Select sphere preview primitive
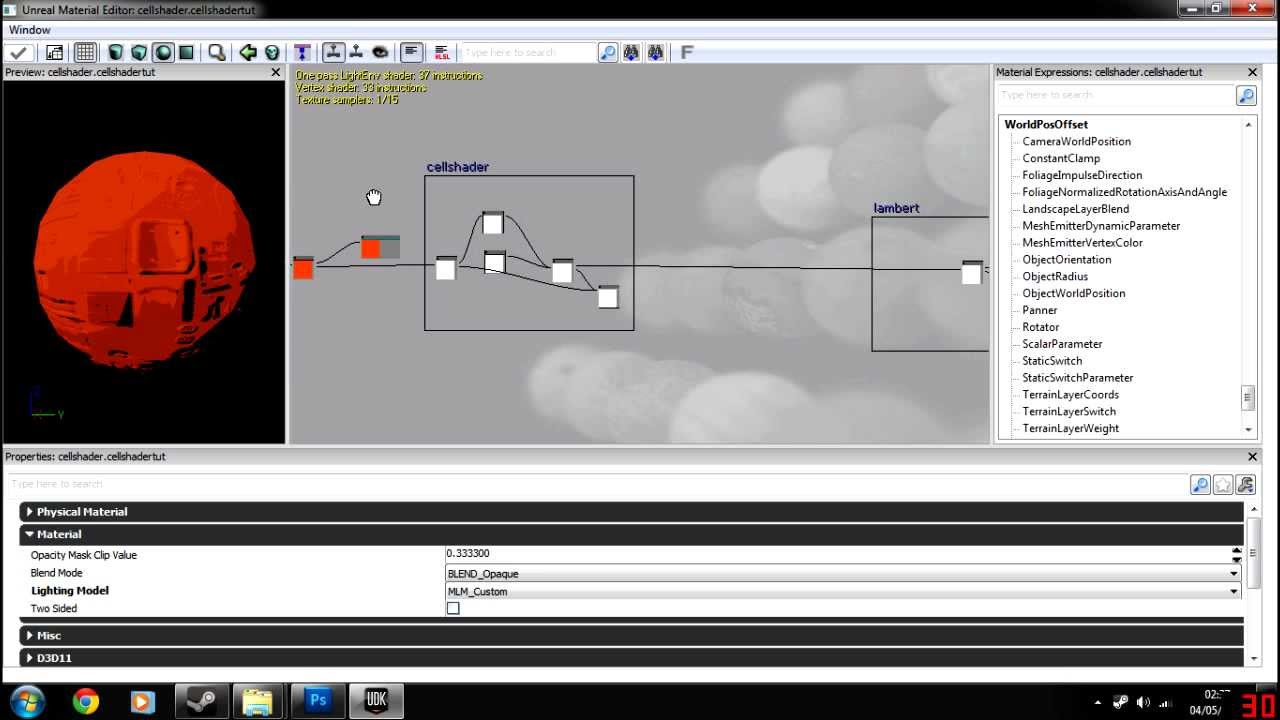Screen dimensions: 1280x720 [x=162, y=52]
